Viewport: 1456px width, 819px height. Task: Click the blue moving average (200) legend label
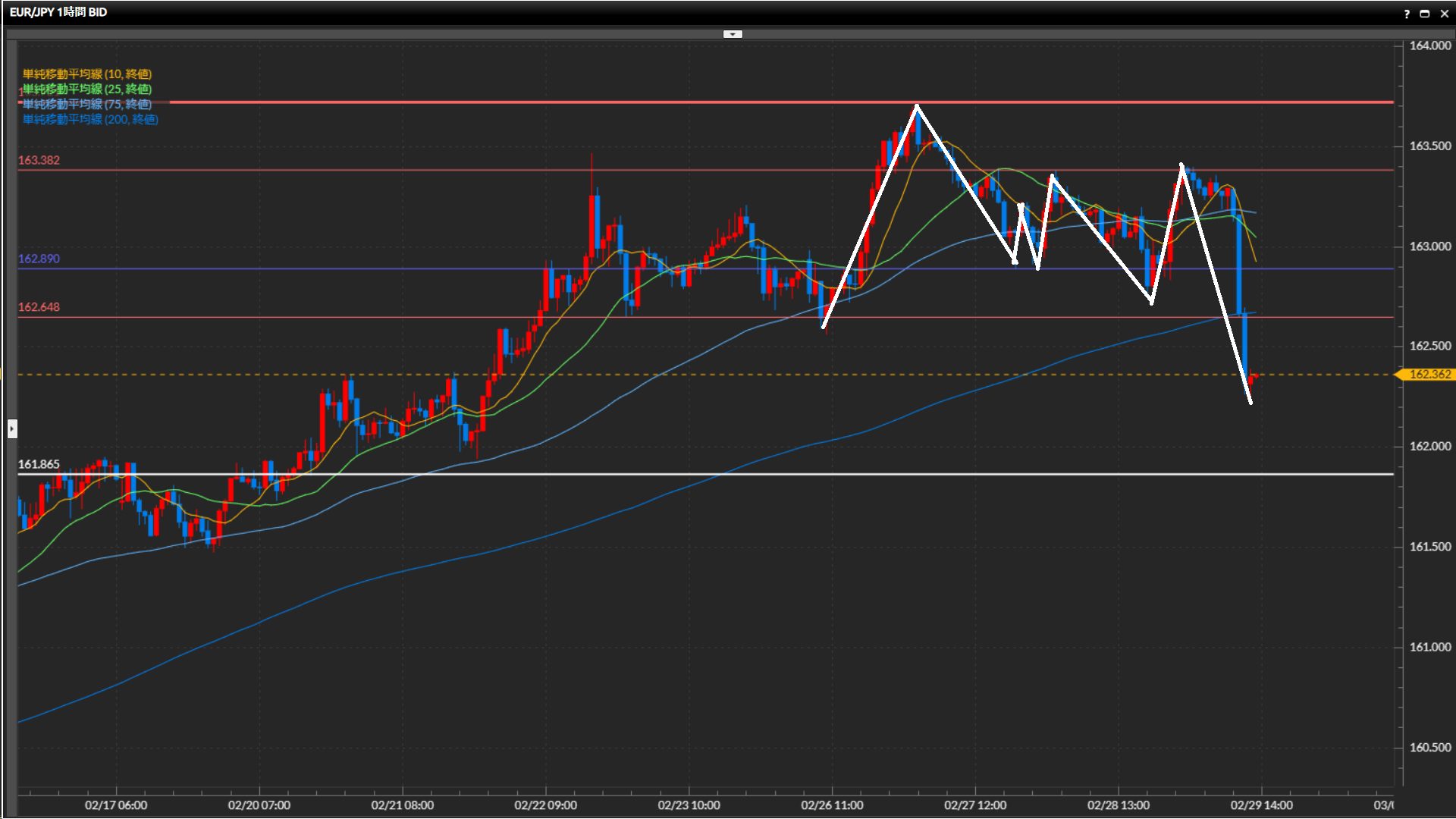(90, 119)
